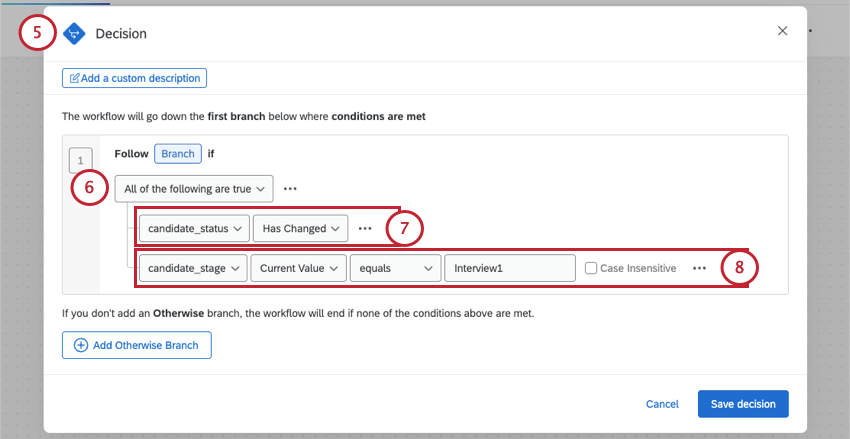Click the Branch label tag
The width and height of the screenshot is (850, 439).
pyautogui.click(x=177, y=154)
